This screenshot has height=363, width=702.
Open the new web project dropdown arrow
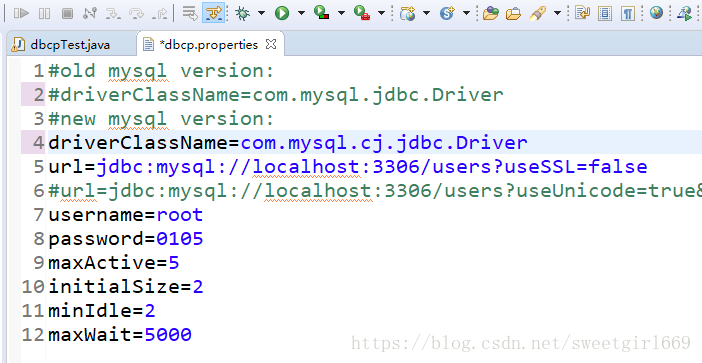427,13
